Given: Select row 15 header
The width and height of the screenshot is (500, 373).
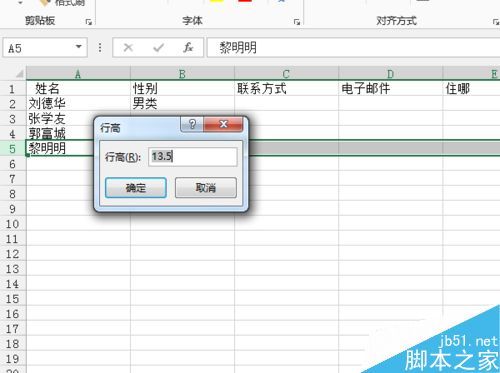Looking at the screenshot, I should coord(13,299).
